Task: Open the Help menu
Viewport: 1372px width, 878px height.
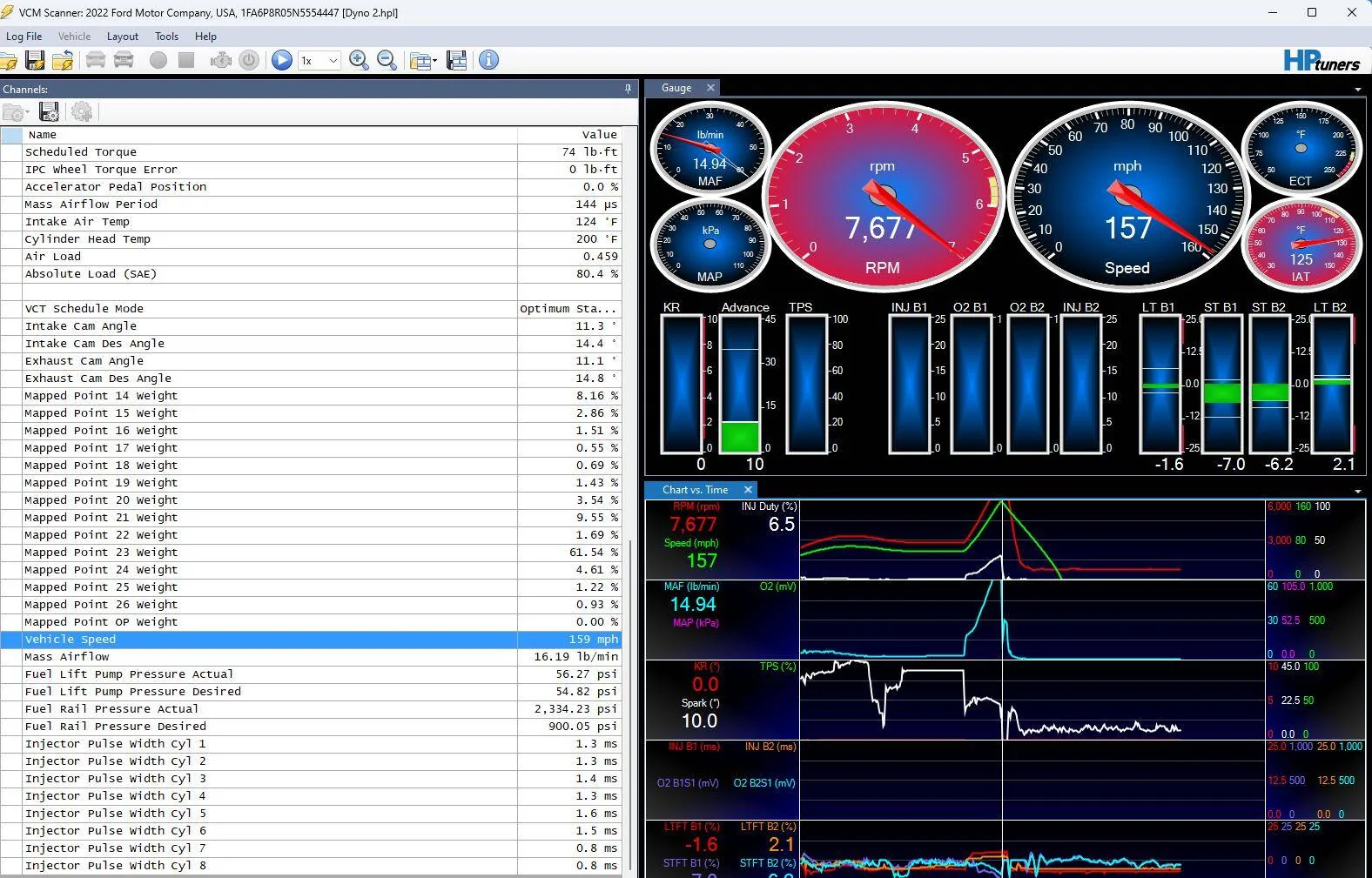Action: 205,37
